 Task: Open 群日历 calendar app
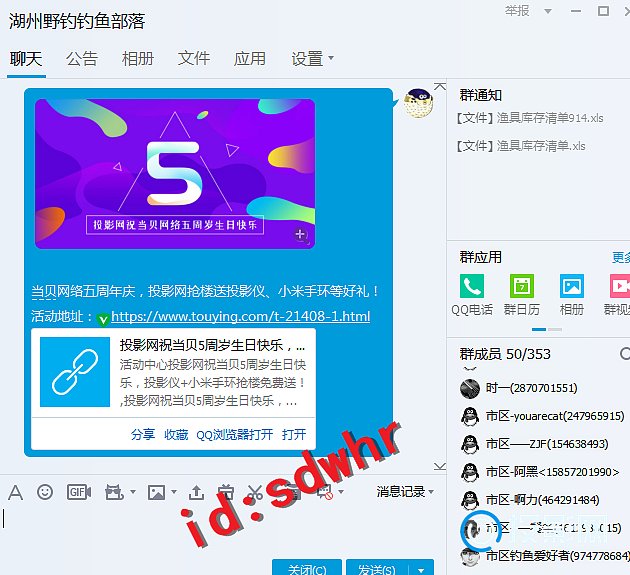point(522,286)
